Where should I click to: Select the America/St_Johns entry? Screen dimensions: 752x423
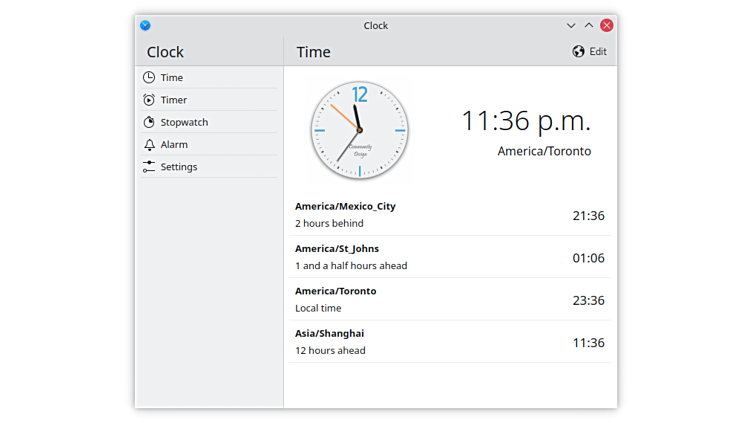pyautogui.click(x=449, y=257)
